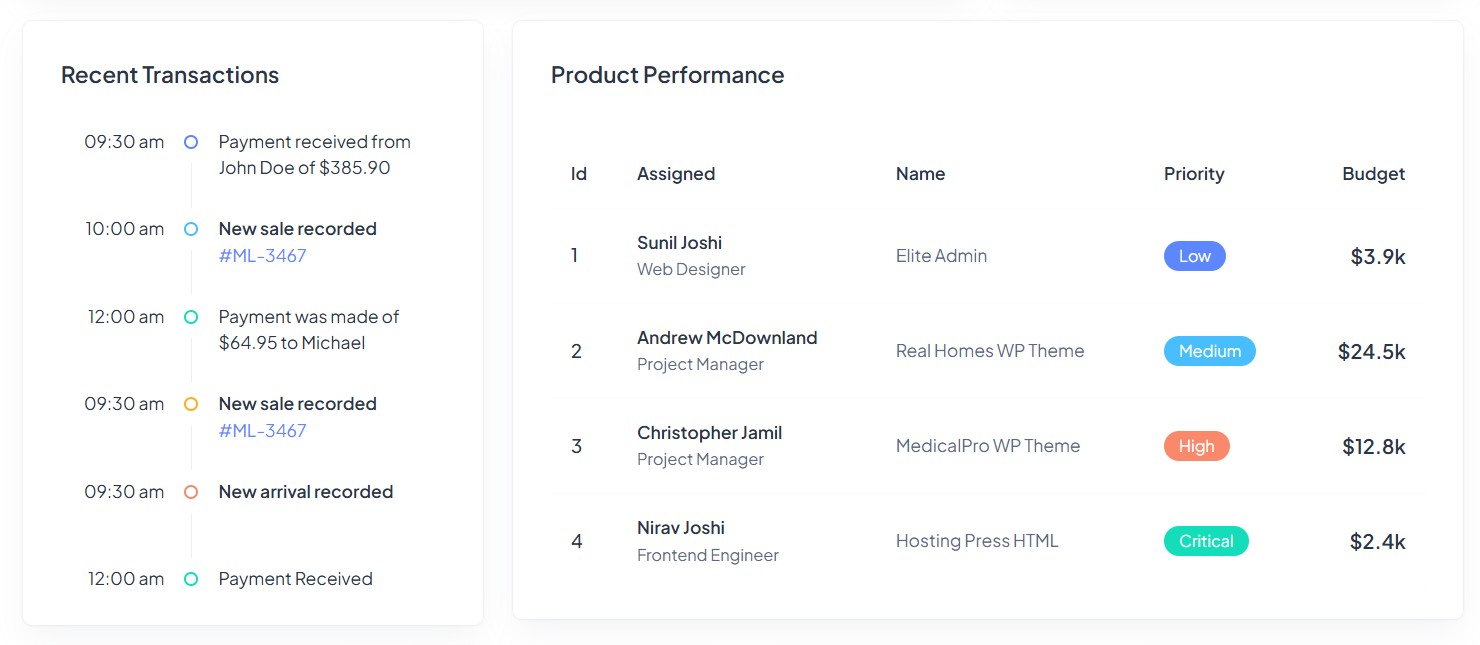Click the orange dot next to New arrival recorded
This screenshot has width=1480, height=645.
(x=191, y=492)
